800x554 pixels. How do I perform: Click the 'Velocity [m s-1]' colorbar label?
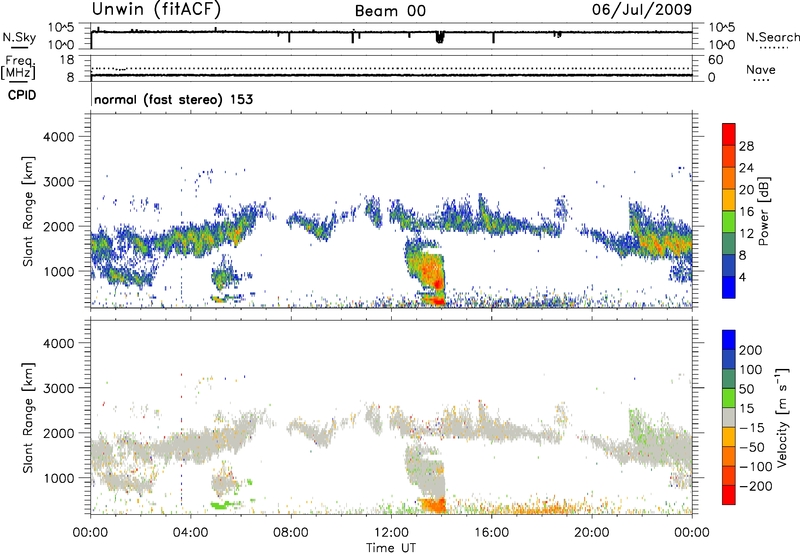tap(782, 417)
